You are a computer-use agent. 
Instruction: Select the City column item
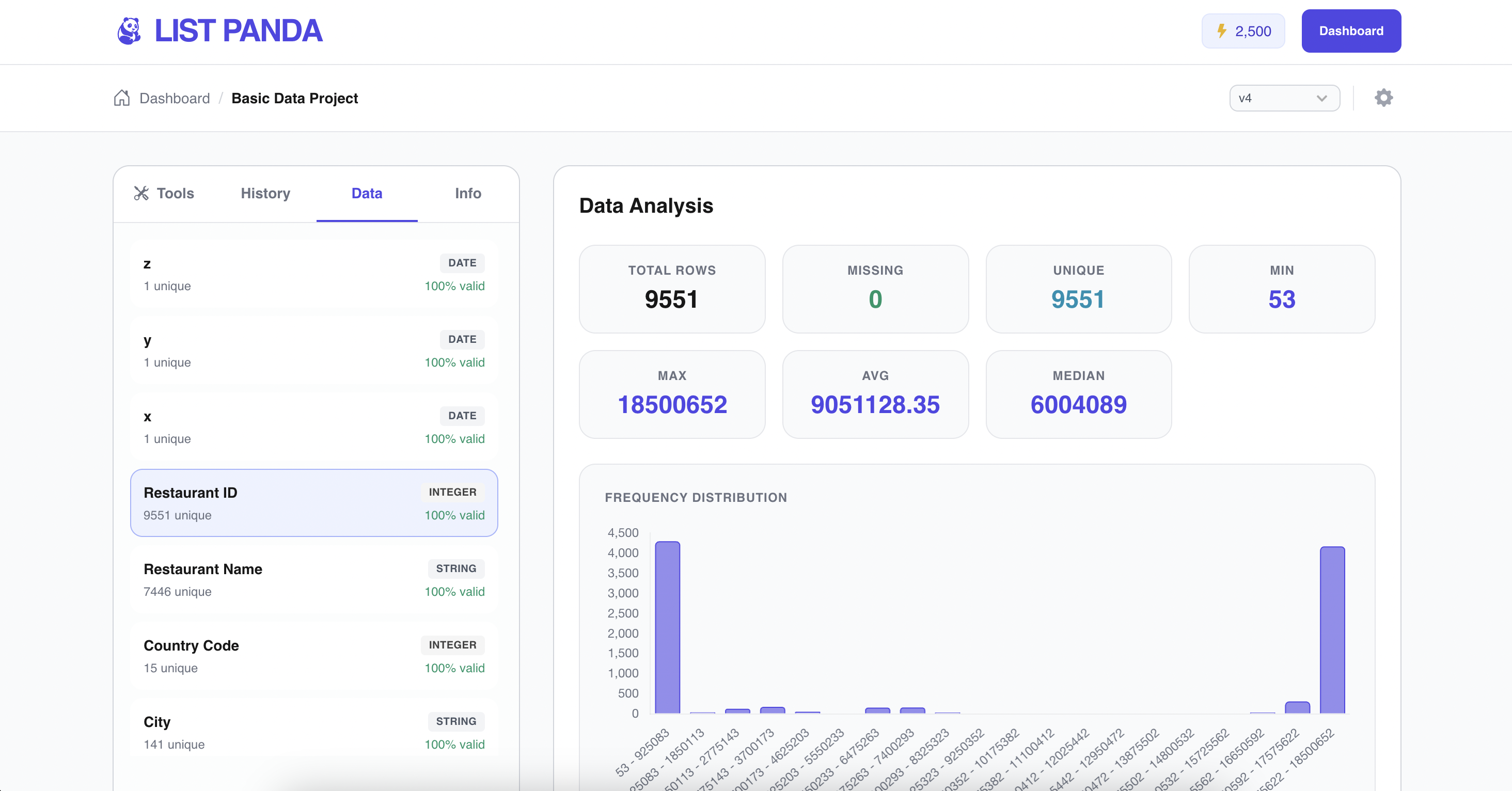click(313, 732)
